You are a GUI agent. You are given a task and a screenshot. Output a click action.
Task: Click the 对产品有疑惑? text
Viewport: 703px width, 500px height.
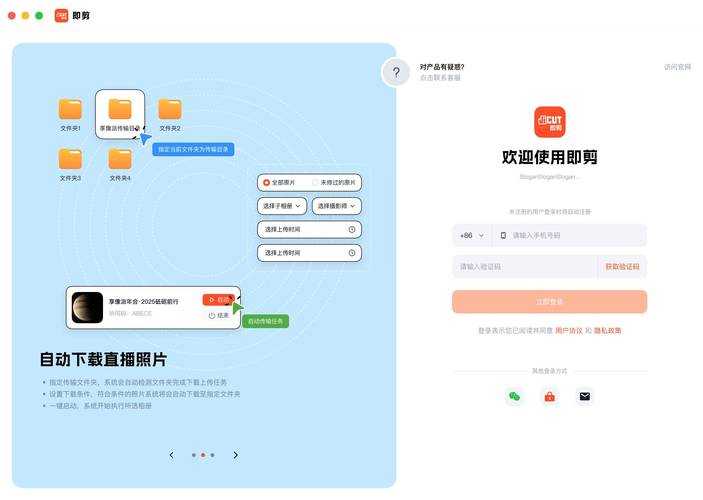click(442, 67)
